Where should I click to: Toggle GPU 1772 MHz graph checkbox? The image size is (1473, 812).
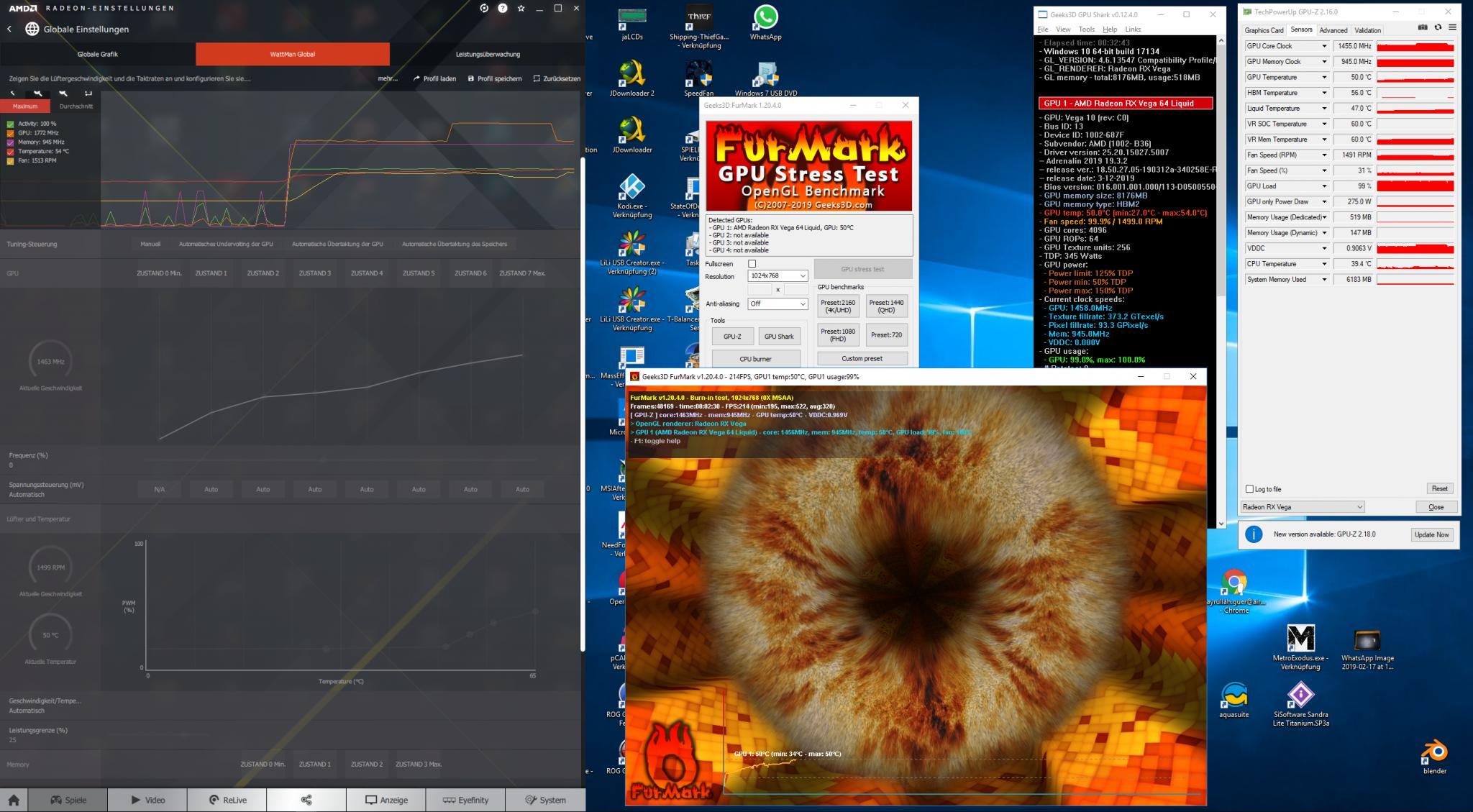tap(10, 133)
